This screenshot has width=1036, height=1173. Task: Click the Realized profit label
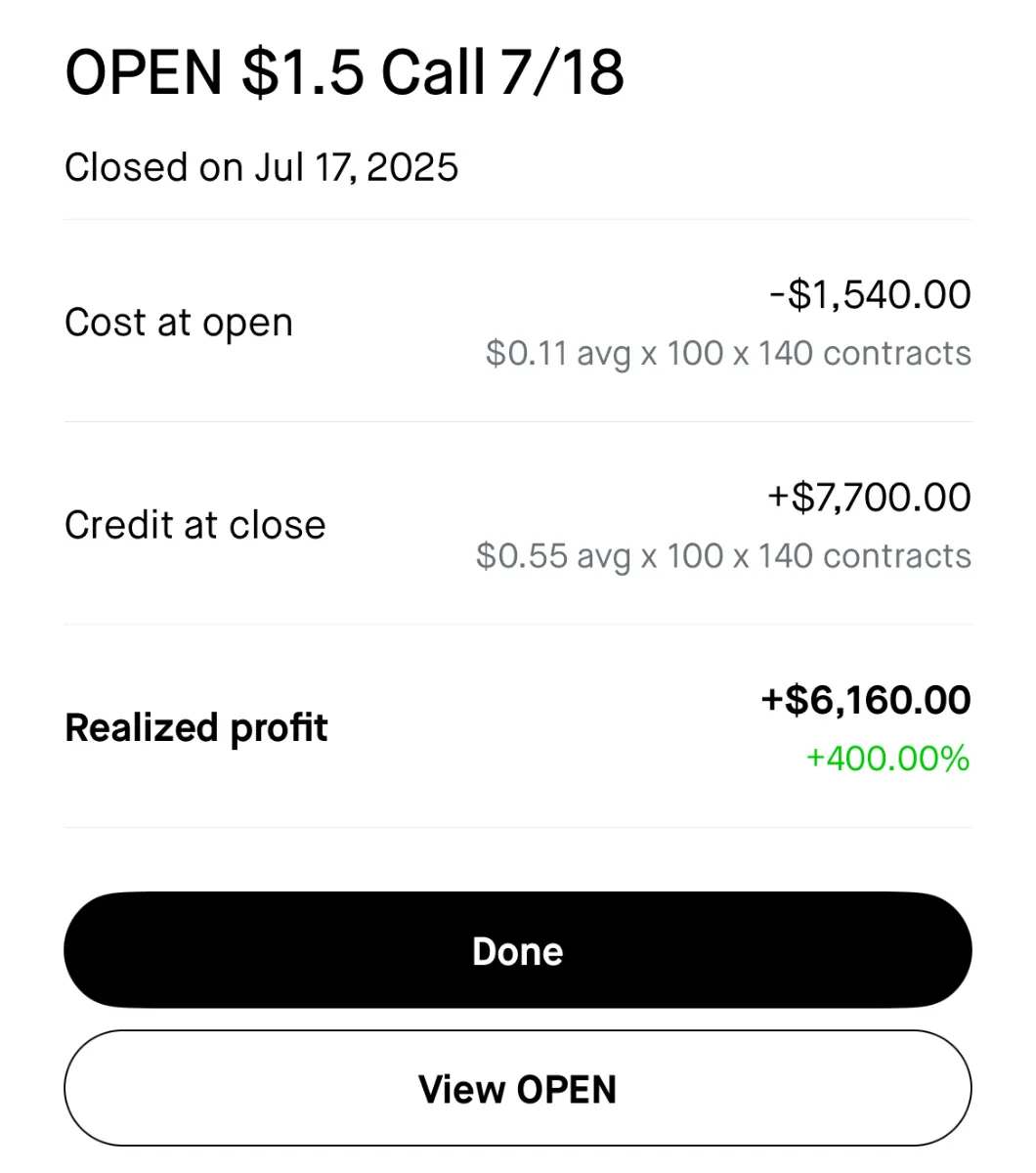195,728
